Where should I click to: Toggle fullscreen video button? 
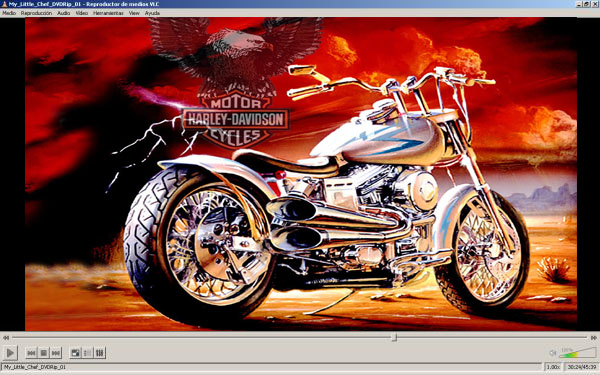pos(75,353)
